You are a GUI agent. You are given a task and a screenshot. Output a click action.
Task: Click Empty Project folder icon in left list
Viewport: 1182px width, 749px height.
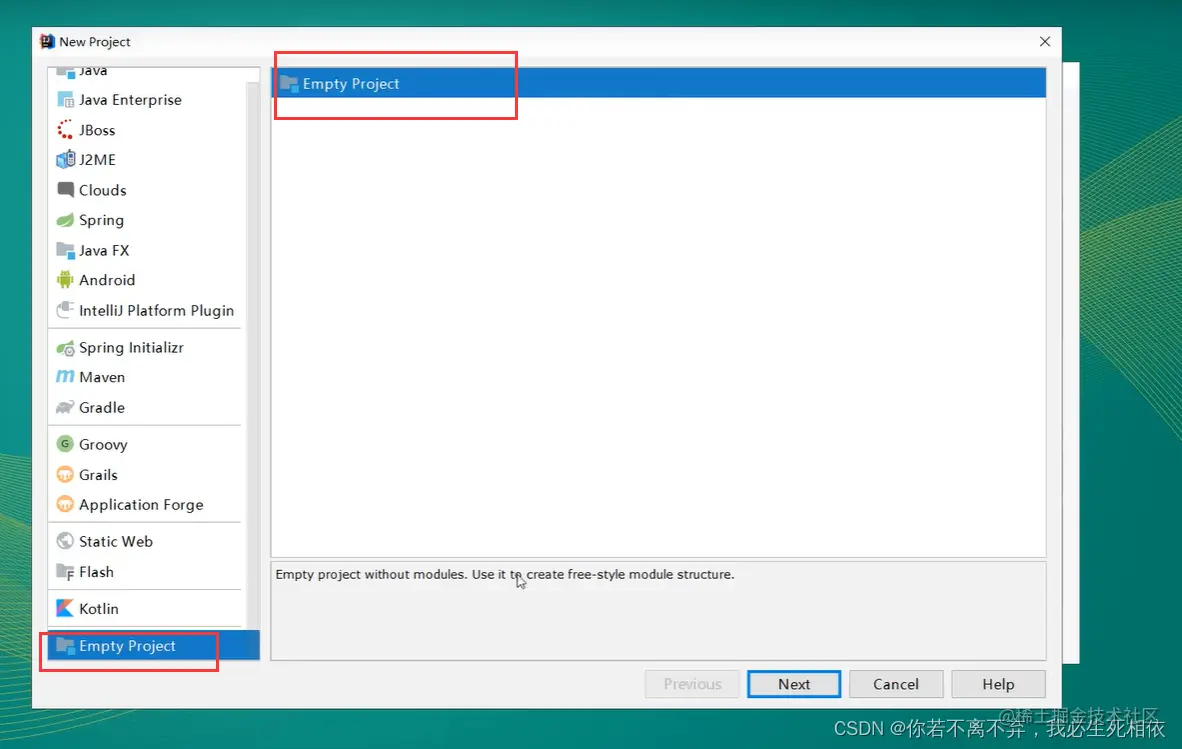tap(66, 646)
